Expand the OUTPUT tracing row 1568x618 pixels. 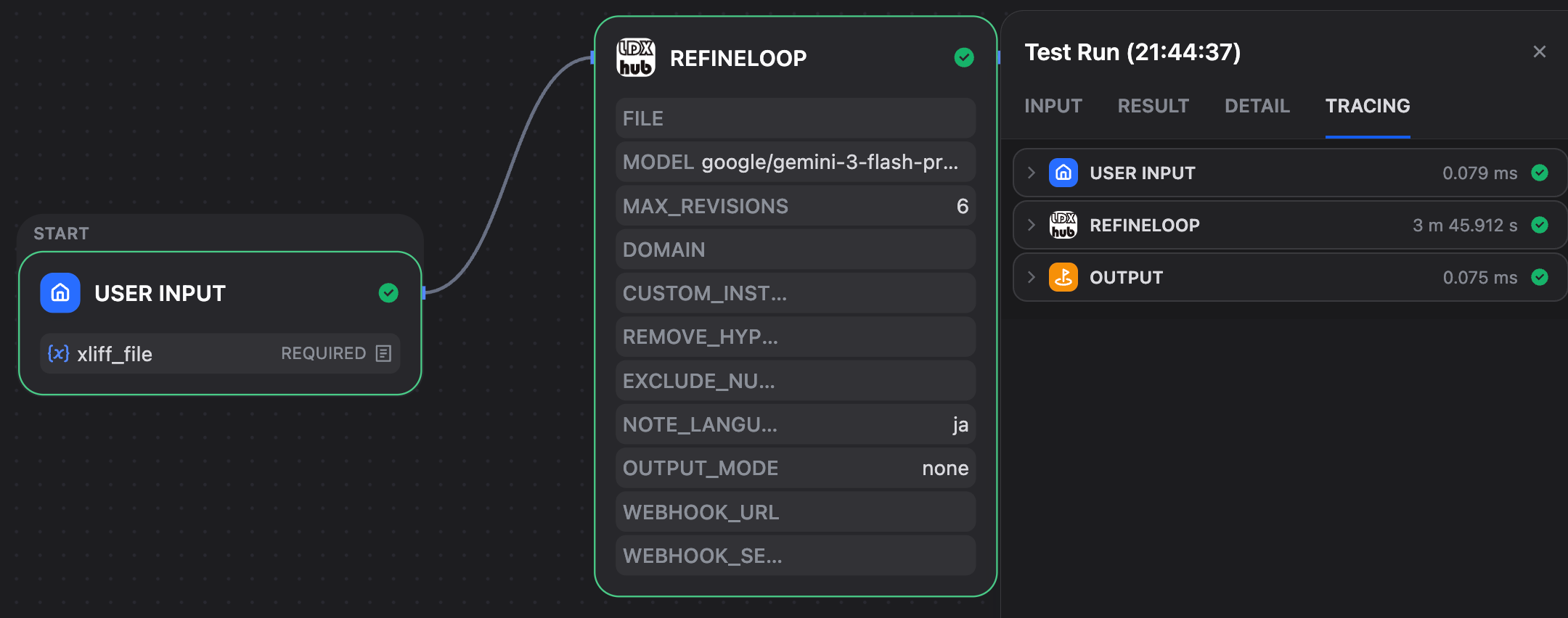point(1032,277)
